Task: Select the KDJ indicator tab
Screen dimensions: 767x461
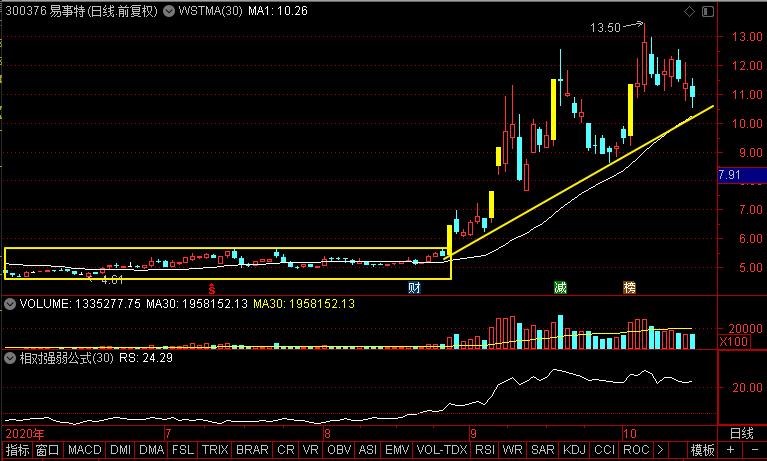Action: click(574, 450)
